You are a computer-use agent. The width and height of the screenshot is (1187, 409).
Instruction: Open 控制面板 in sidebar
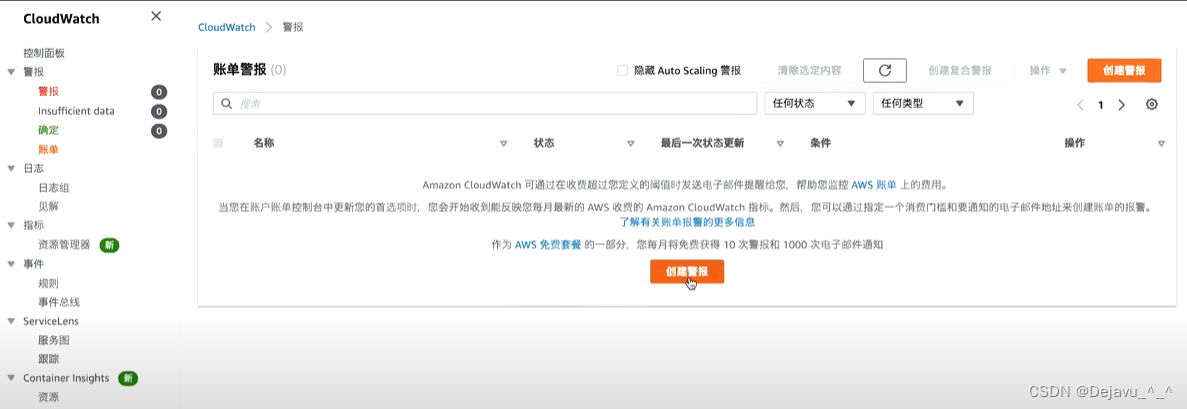click(x=44, y=53)
